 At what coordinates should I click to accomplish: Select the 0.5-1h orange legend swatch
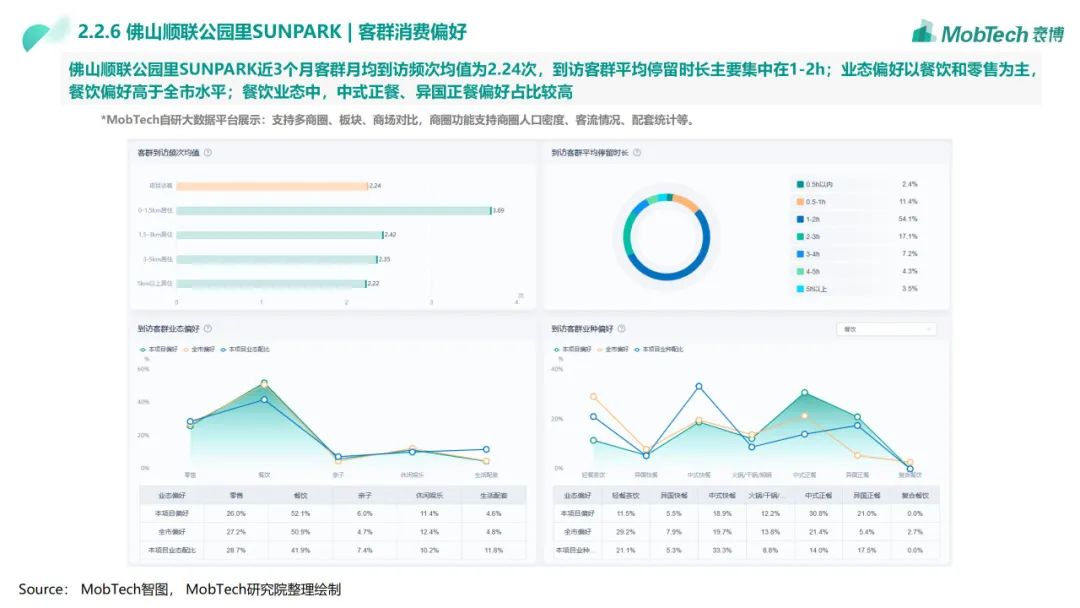[800, 202]
